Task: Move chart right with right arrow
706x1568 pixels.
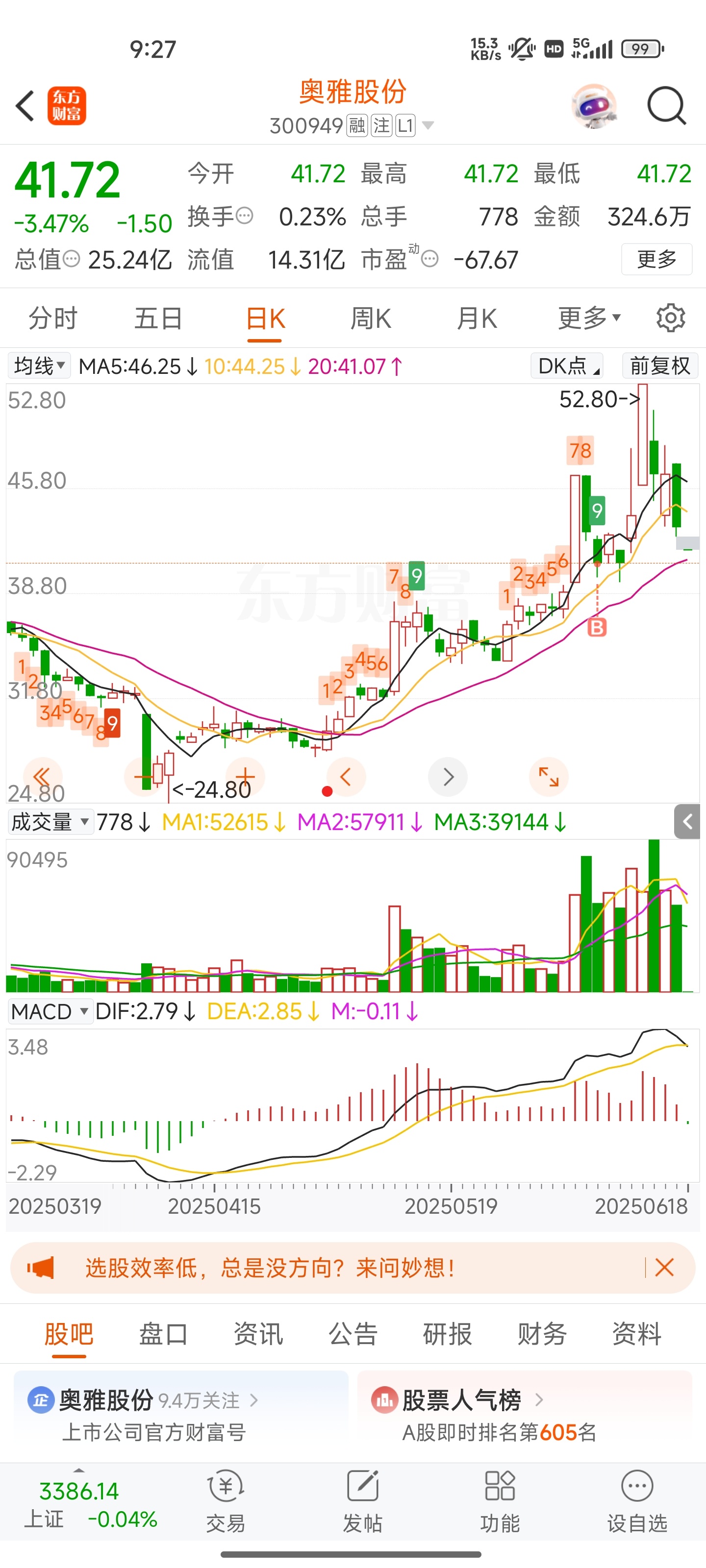Action: [448, 777]
